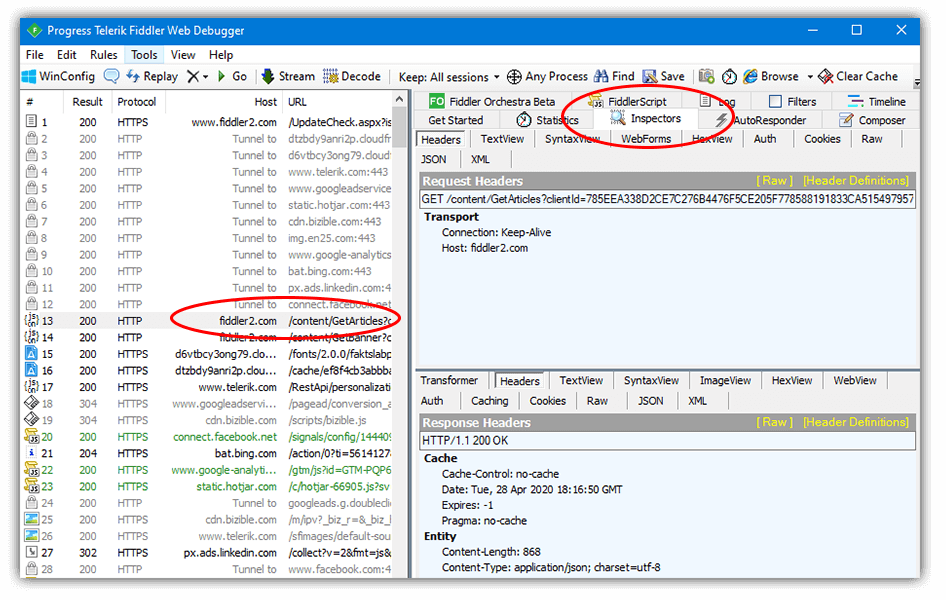This screenshot has width=946, height=600.
Task: Open the response Caching tab
Action: [x=489, y=401]
